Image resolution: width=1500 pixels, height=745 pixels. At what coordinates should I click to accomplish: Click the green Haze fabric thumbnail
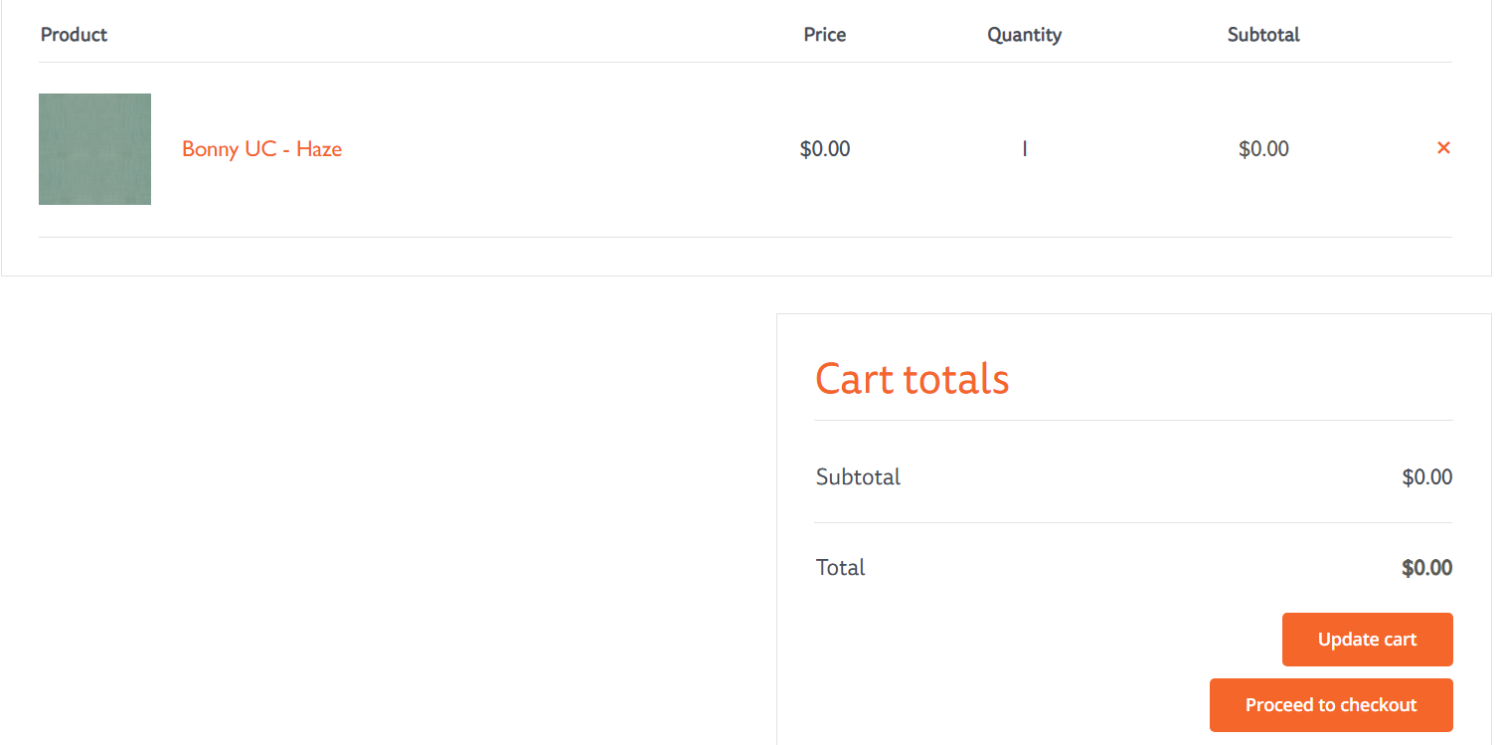click(x=95, y=149)
